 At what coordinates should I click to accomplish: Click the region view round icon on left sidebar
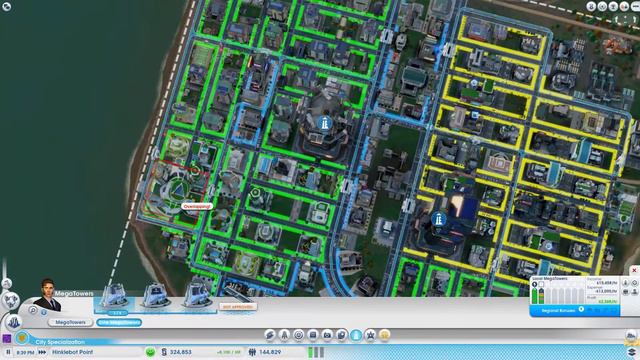tap(11, 301)
